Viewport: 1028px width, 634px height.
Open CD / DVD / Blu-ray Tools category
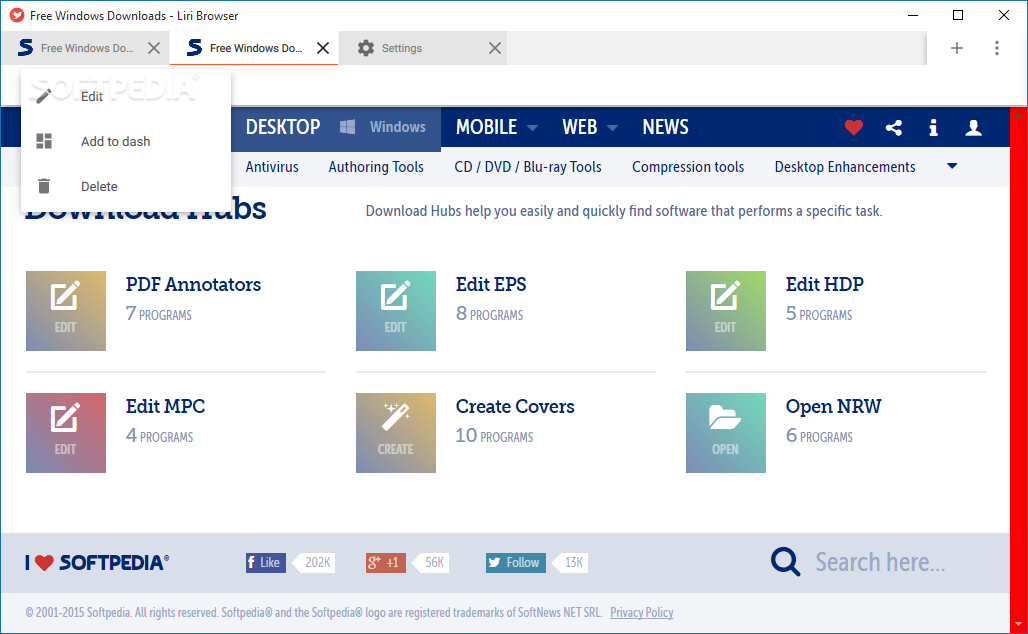528,167
